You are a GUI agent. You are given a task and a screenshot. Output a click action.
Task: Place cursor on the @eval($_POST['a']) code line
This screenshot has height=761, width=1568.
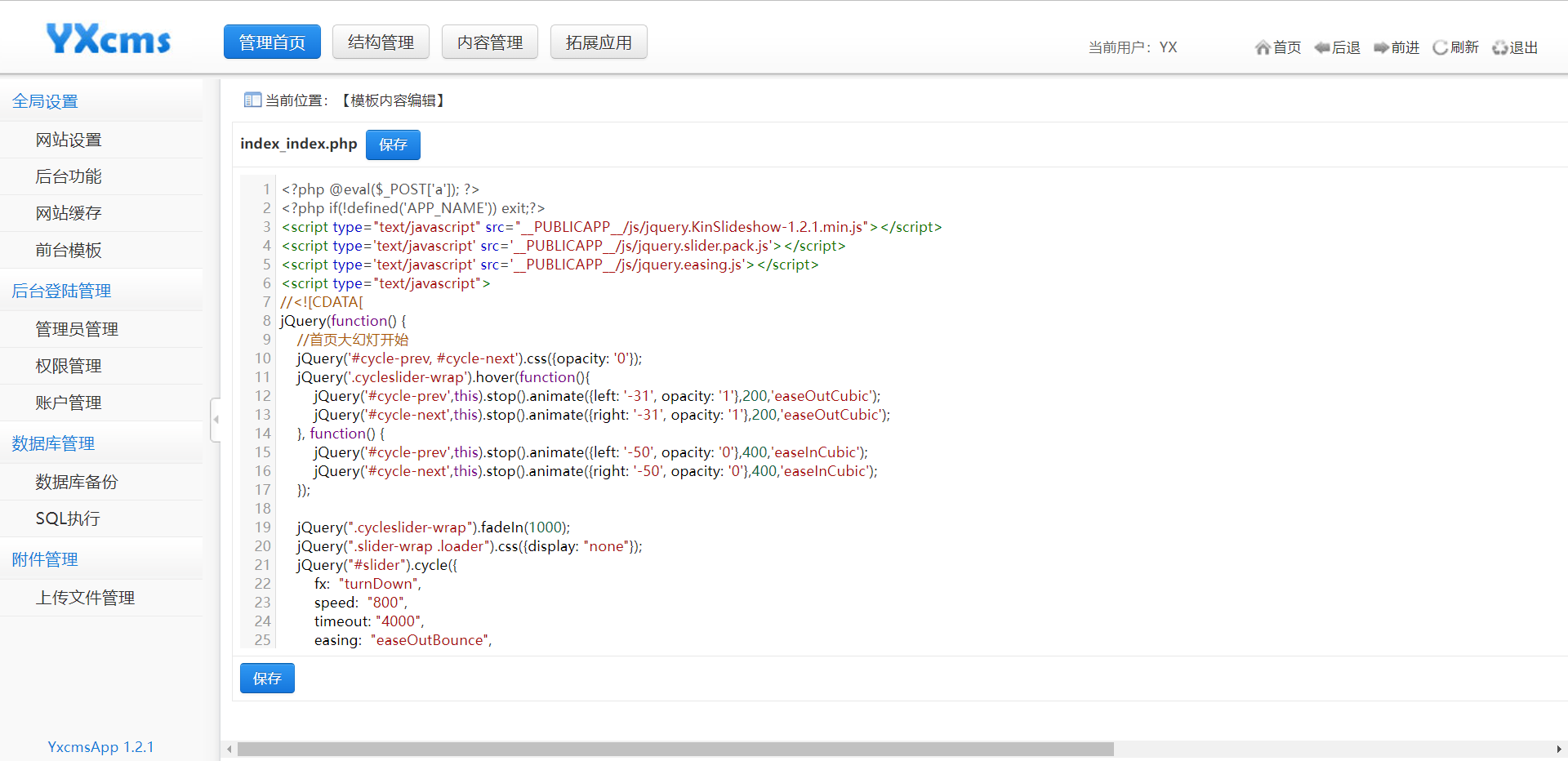(381, 189)
